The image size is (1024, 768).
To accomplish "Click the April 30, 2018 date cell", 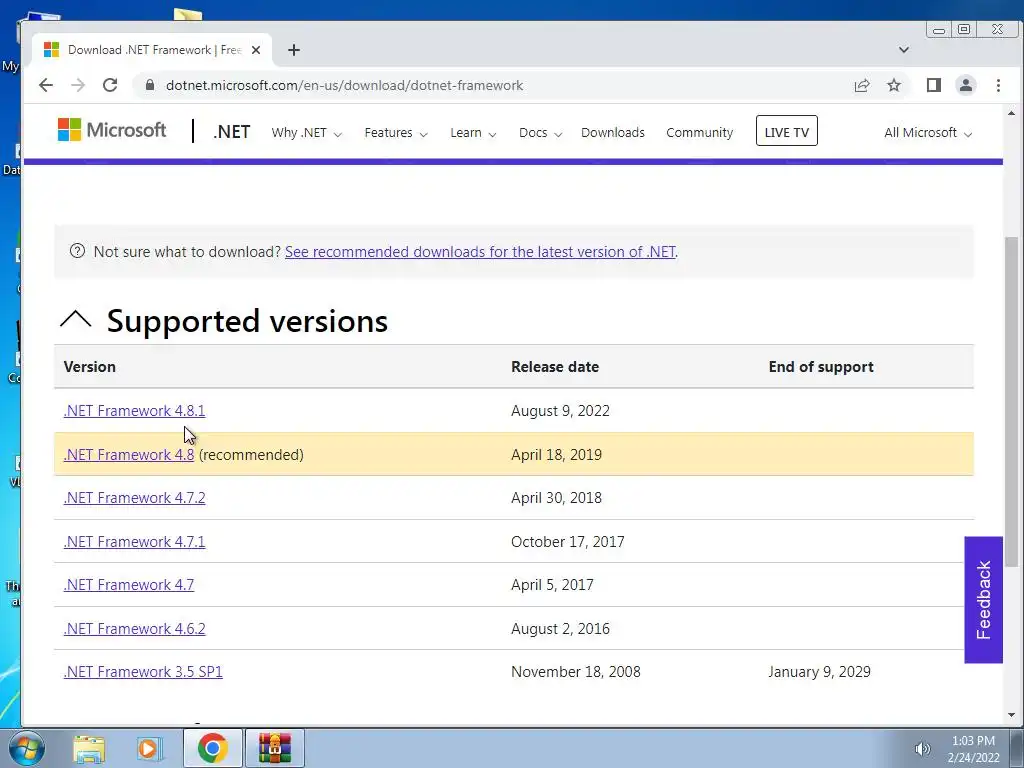I will coord(556,498).
